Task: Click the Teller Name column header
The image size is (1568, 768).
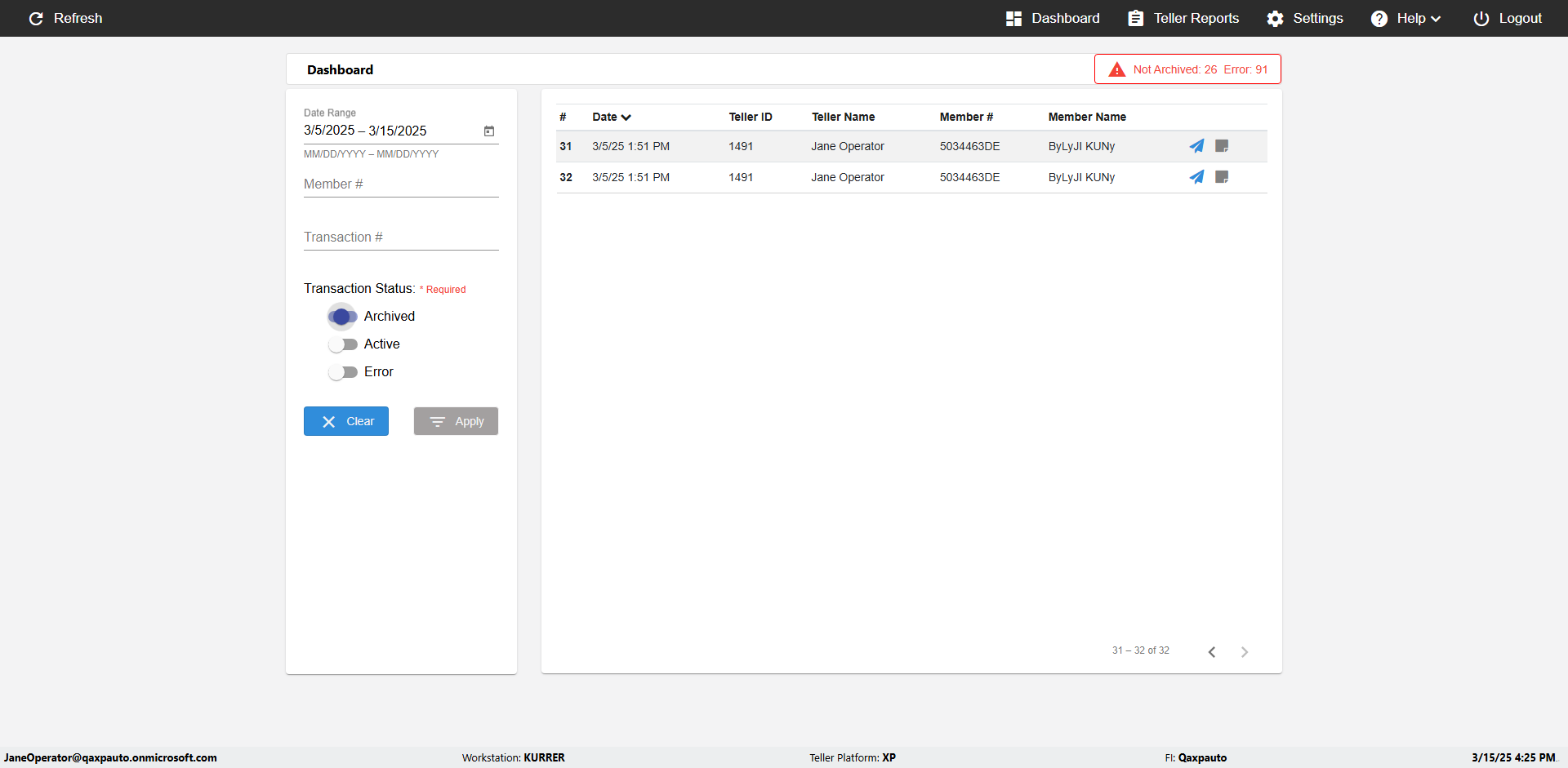Action: 843,117
